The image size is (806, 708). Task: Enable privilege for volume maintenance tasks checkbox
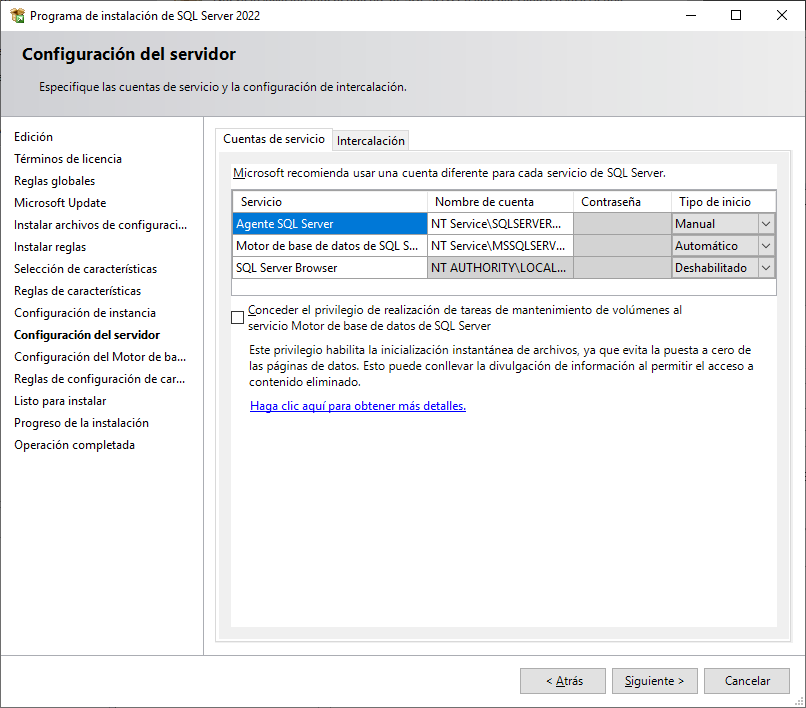237,317
